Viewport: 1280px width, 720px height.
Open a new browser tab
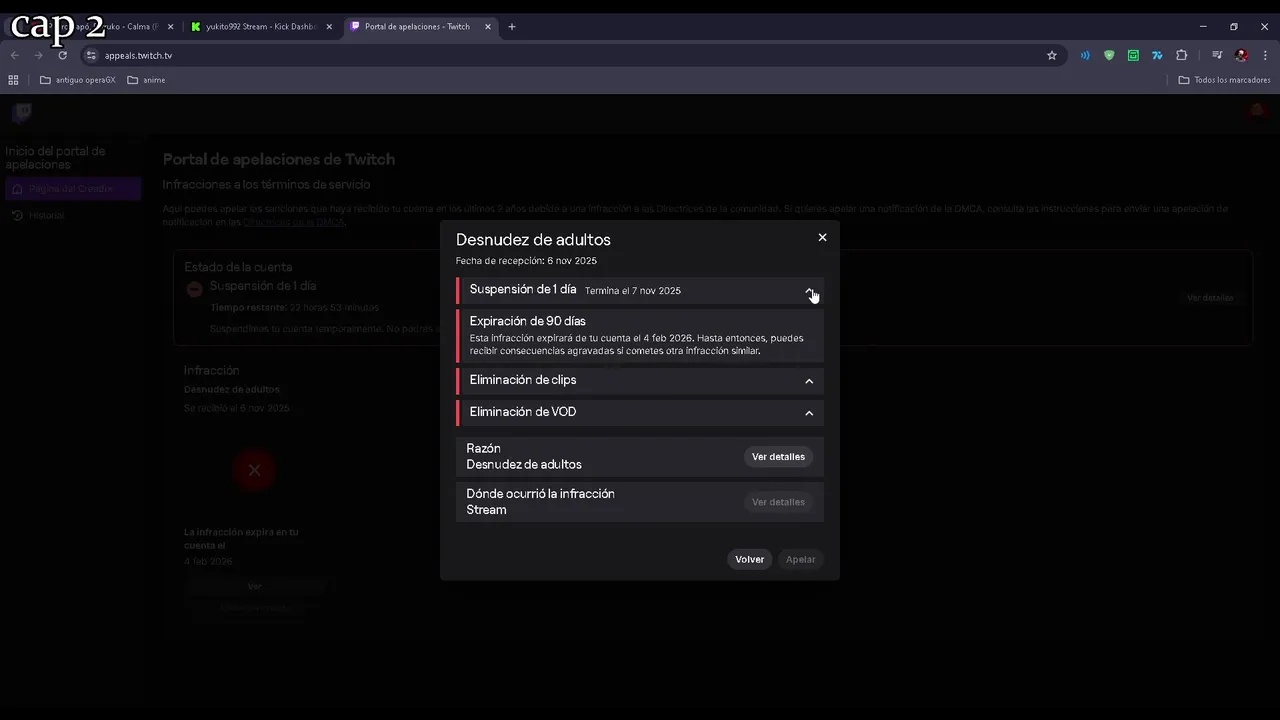click(512, 27)
